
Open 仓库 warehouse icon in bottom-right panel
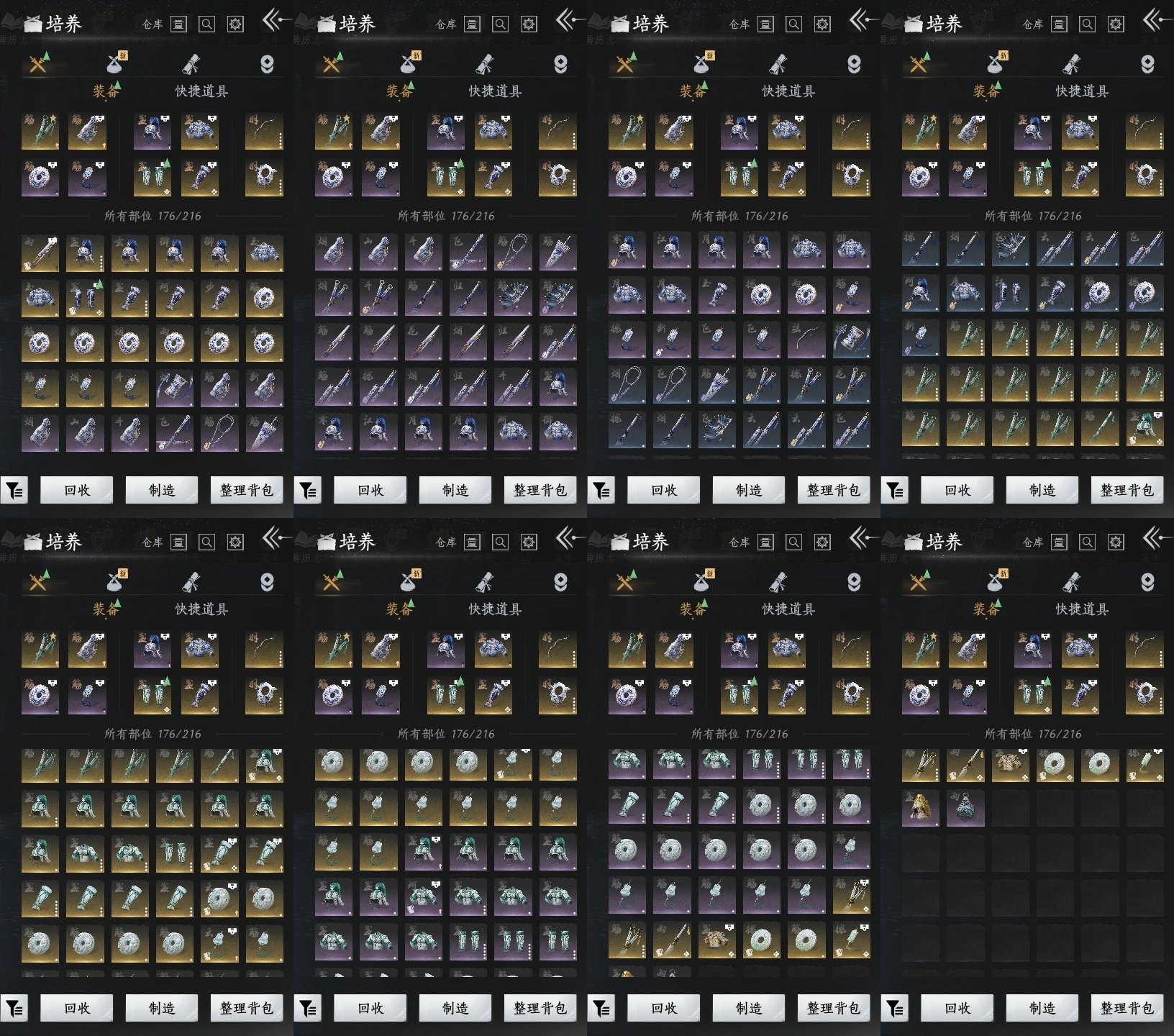(1059, 542)
